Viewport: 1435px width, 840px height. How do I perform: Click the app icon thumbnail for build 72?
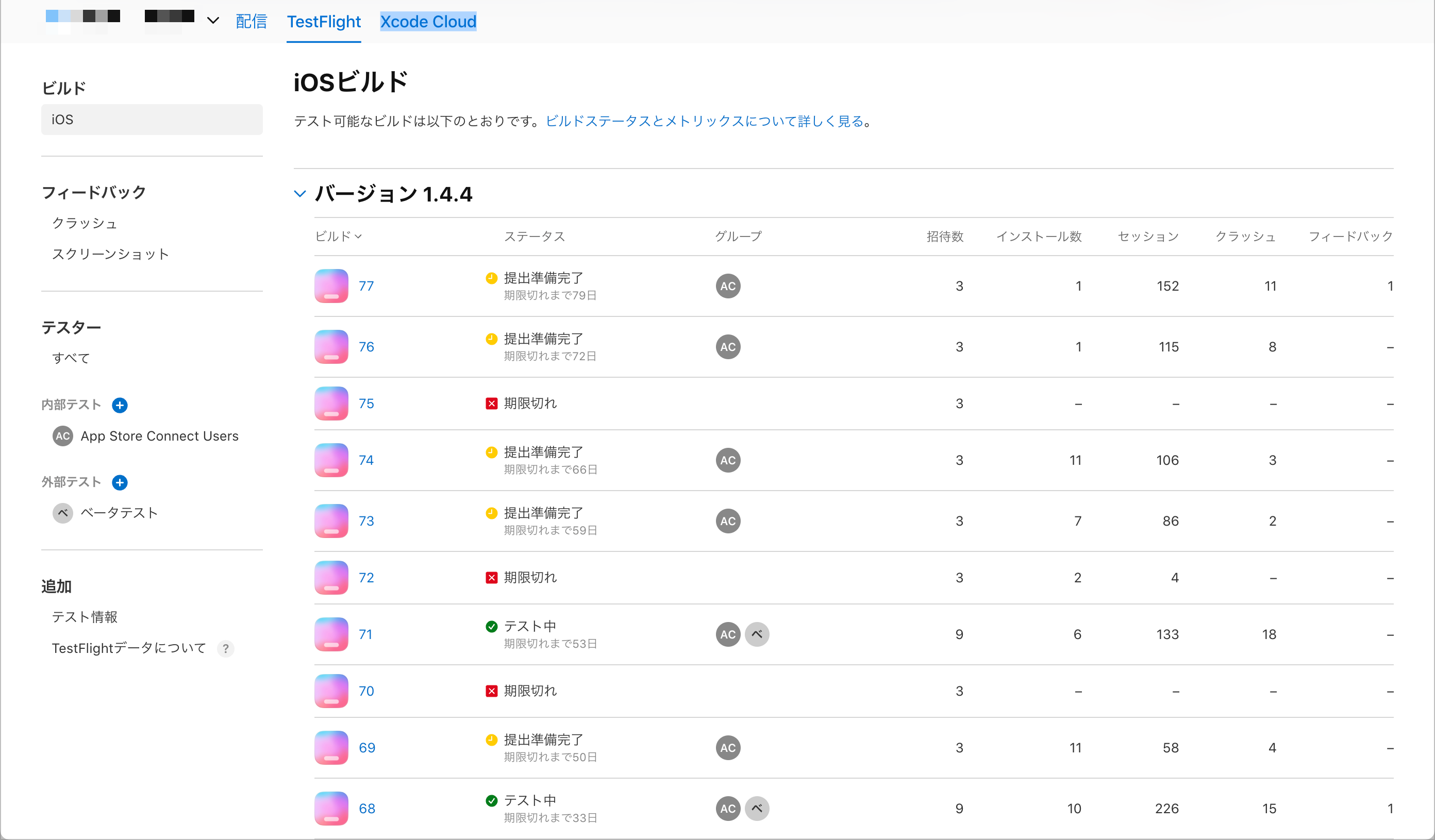click(x=331, y=578)
